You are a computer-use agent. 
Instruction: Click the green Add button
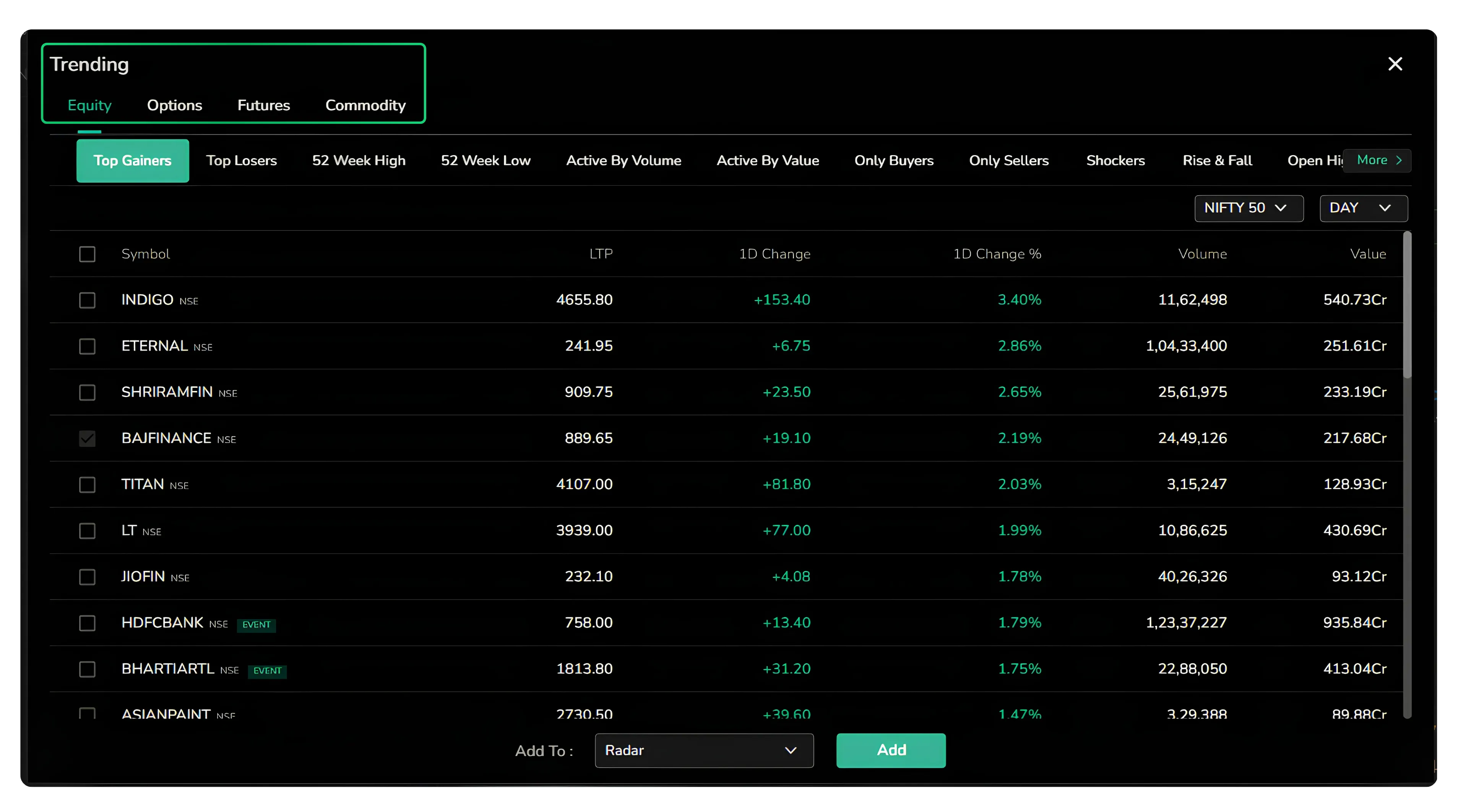pyautogui.click(x=890, y=750)
